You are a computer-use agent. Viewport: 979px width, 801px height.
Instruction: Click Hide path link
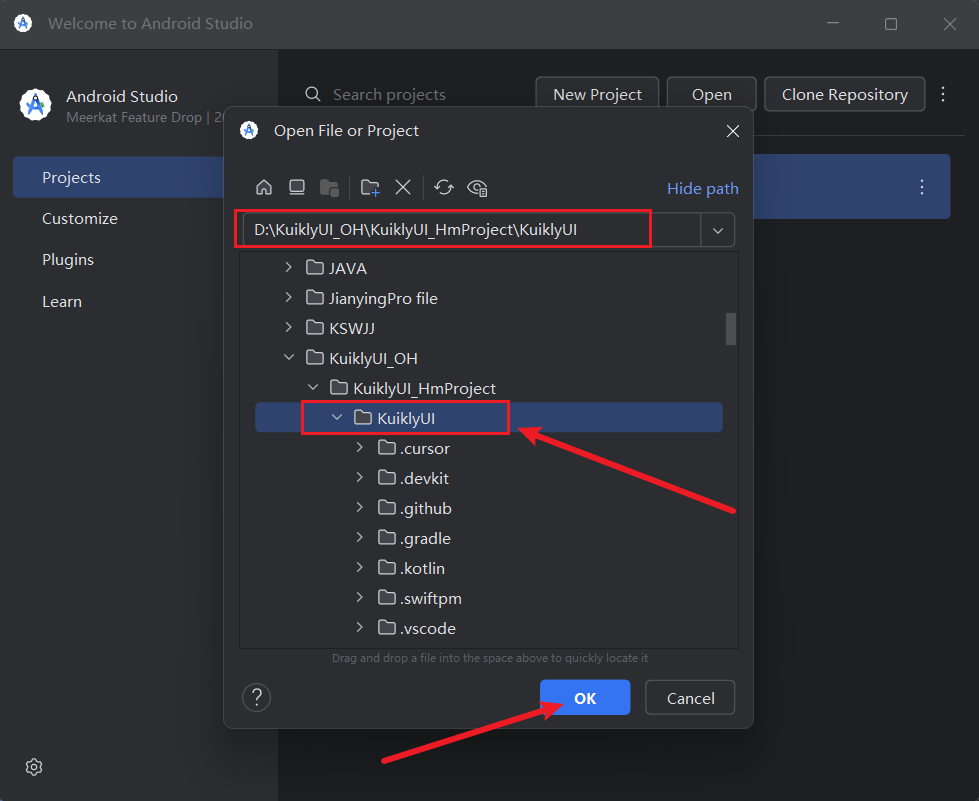pos(702,189)
